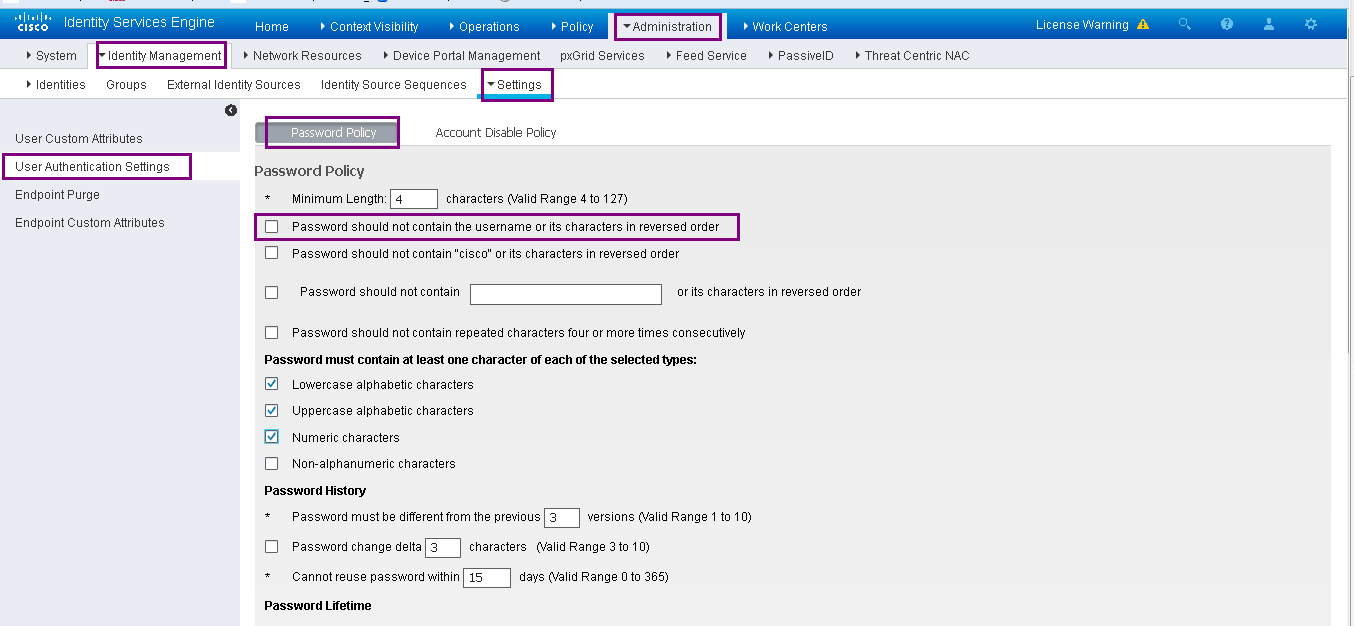This screenshot has height=626, width=1354.
Task: Open User Custom Attributes settings
Action: tap(77, 138)
